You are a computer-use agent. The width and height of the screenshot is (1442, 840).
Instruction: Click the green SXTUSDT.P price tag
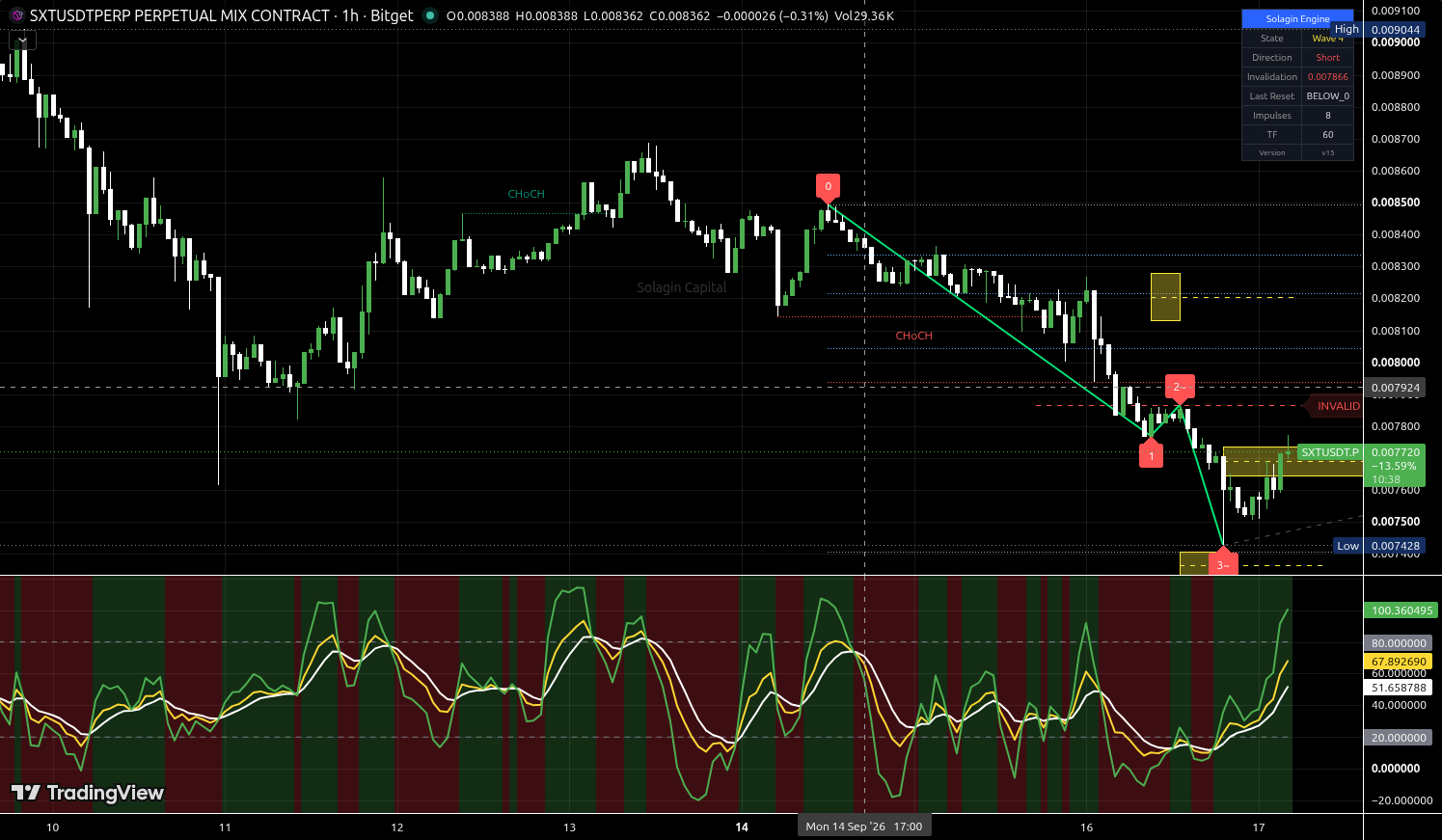point(1329,452)
